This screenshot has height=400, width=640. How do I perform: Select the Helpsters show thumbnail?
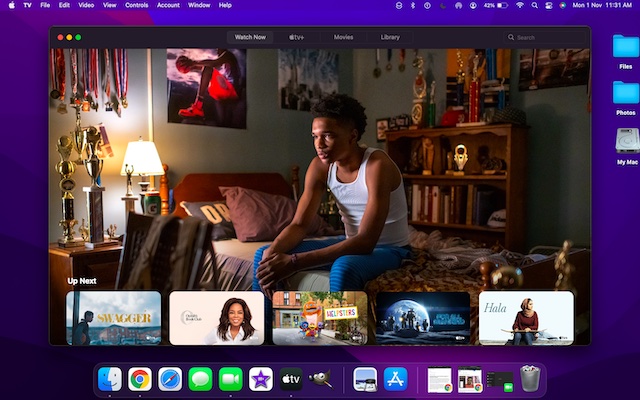[320, 318]
